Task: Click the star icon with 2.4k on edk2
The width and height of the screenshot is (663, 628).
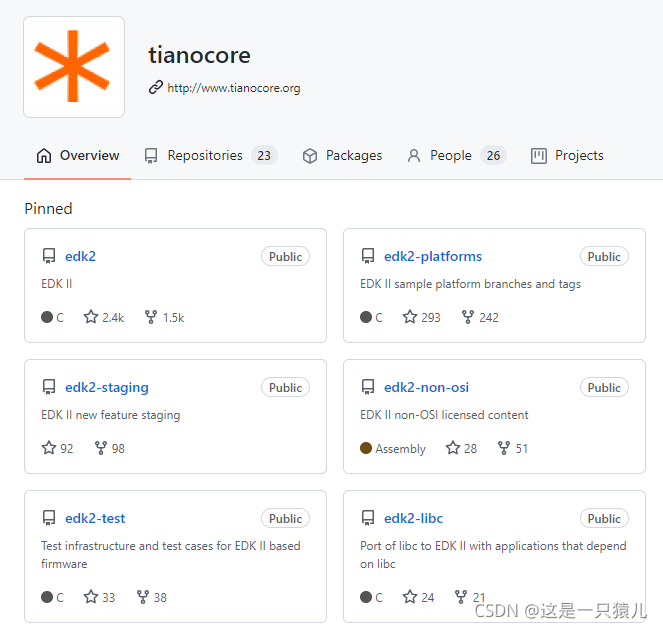Action: point(91,317)
